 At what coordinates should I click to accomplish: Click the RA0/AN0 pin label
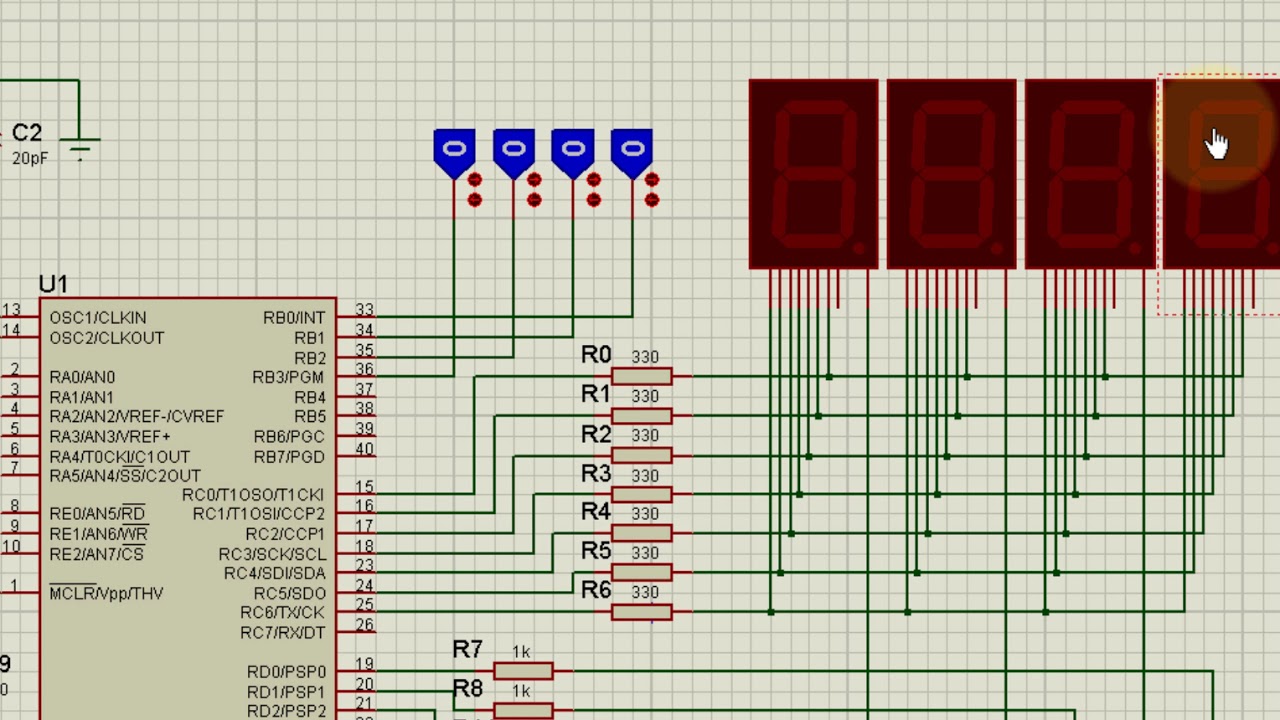(x=82, y=377)
